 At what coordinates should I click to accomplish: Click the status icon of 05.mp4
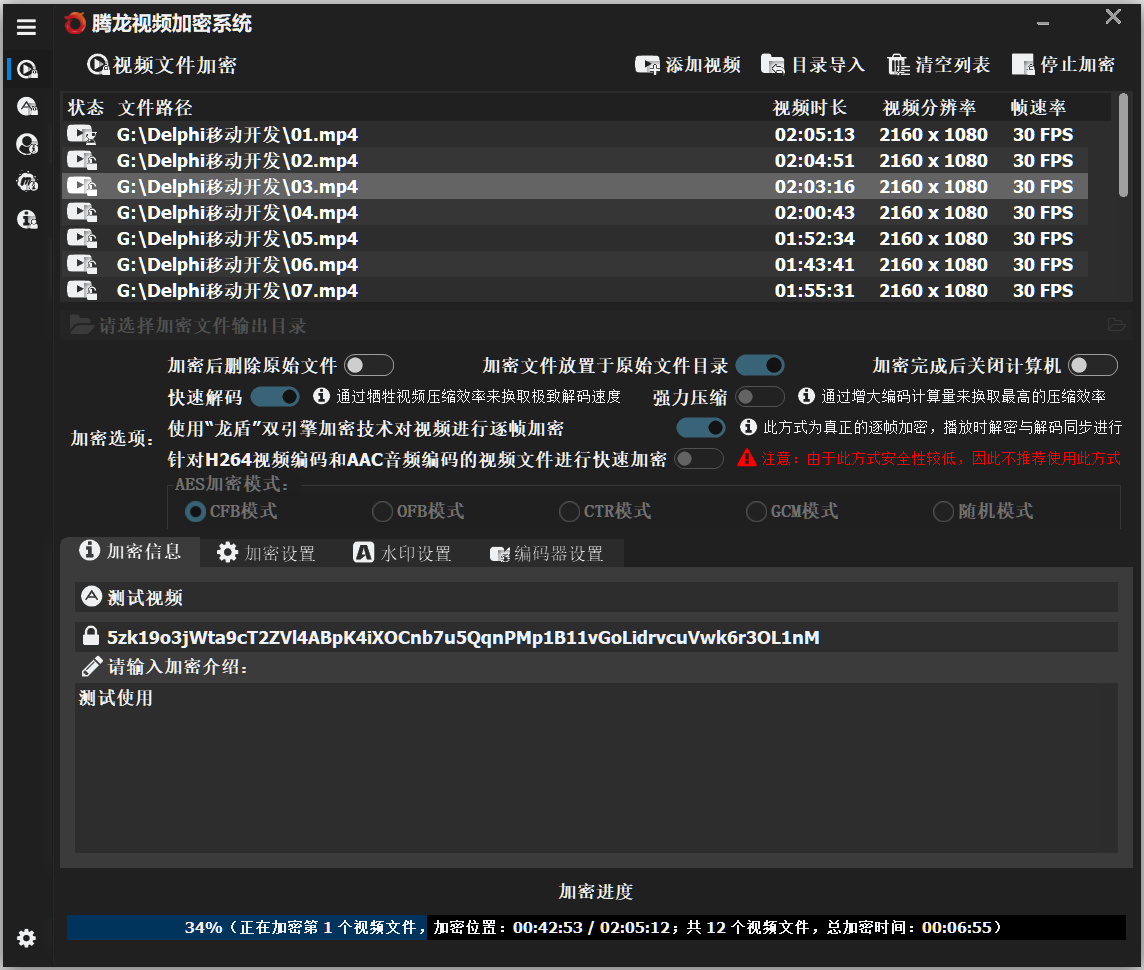pos(82,238)
